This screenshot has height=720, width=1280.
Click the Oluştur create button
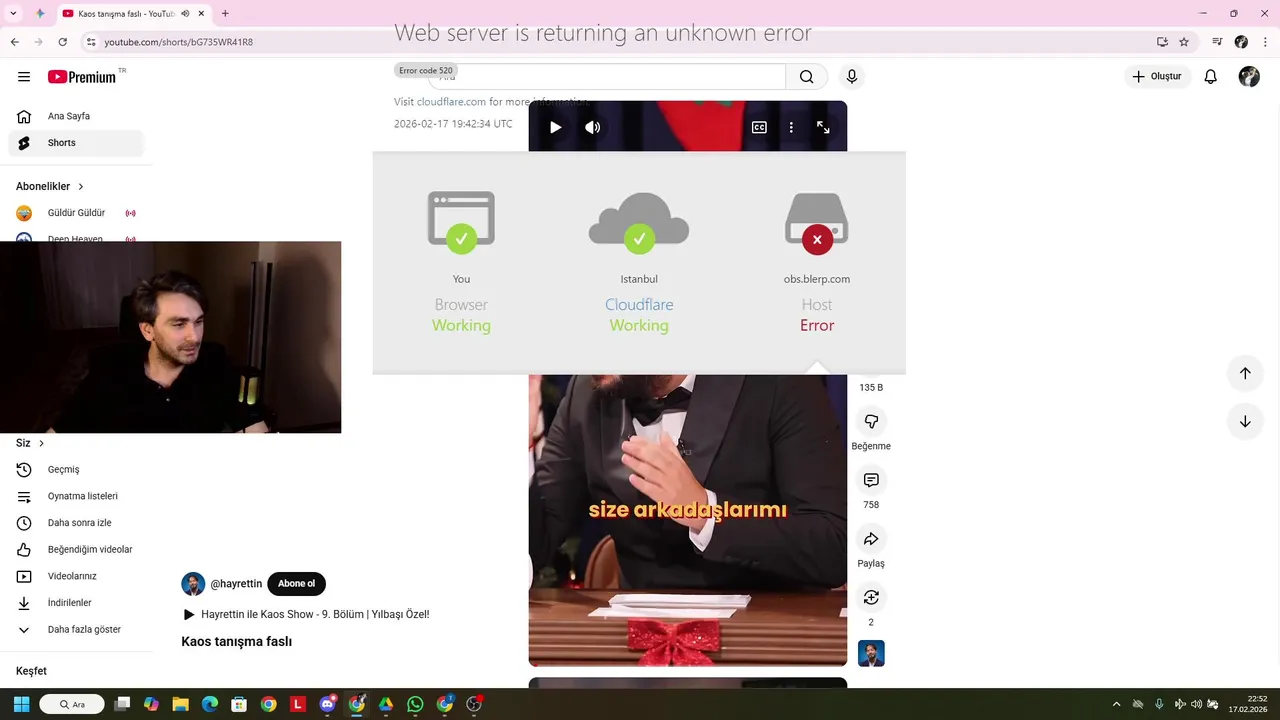click(1156, 77)
